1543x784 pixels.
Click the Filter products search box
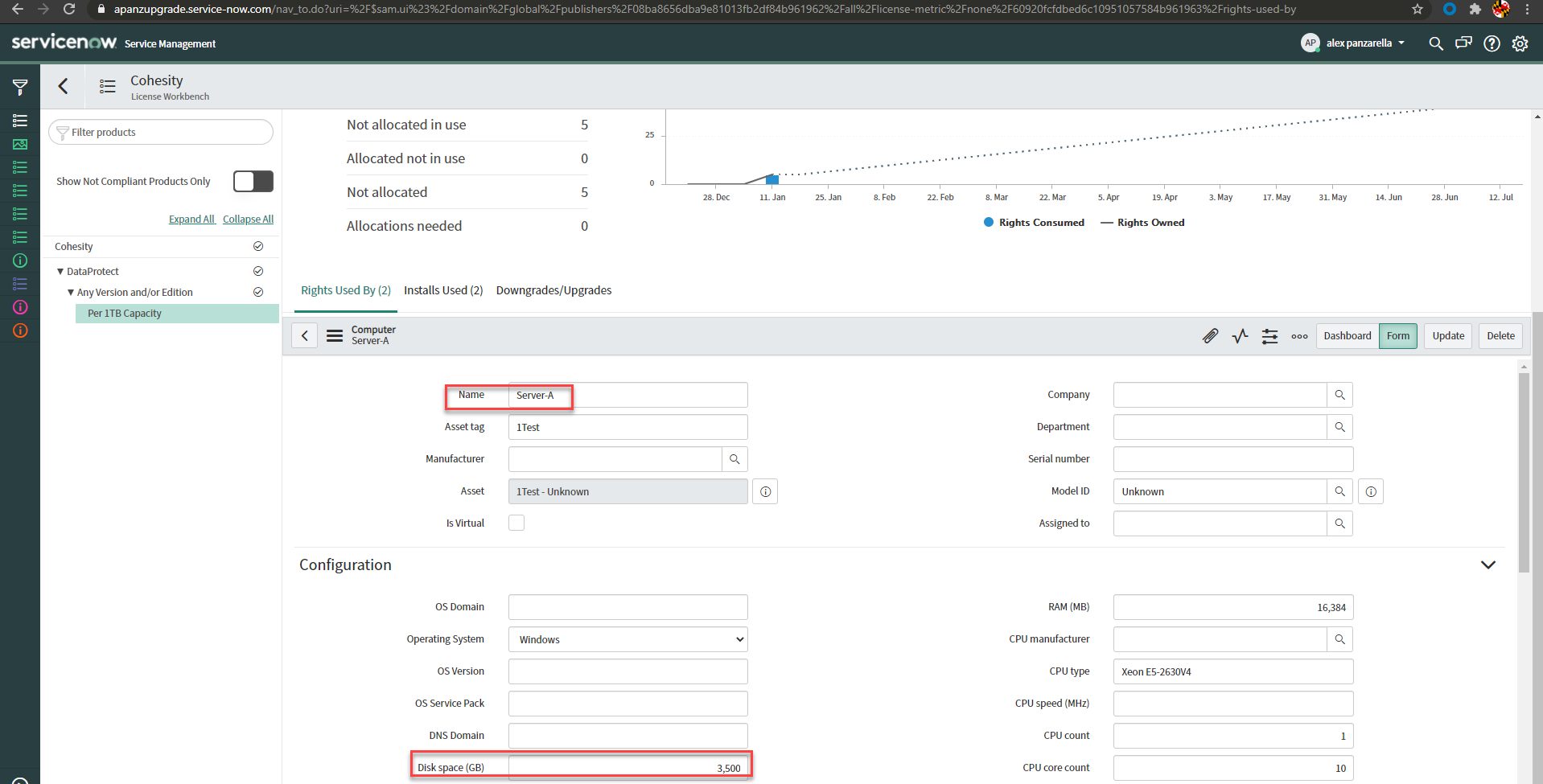click(x=161, y=132)
